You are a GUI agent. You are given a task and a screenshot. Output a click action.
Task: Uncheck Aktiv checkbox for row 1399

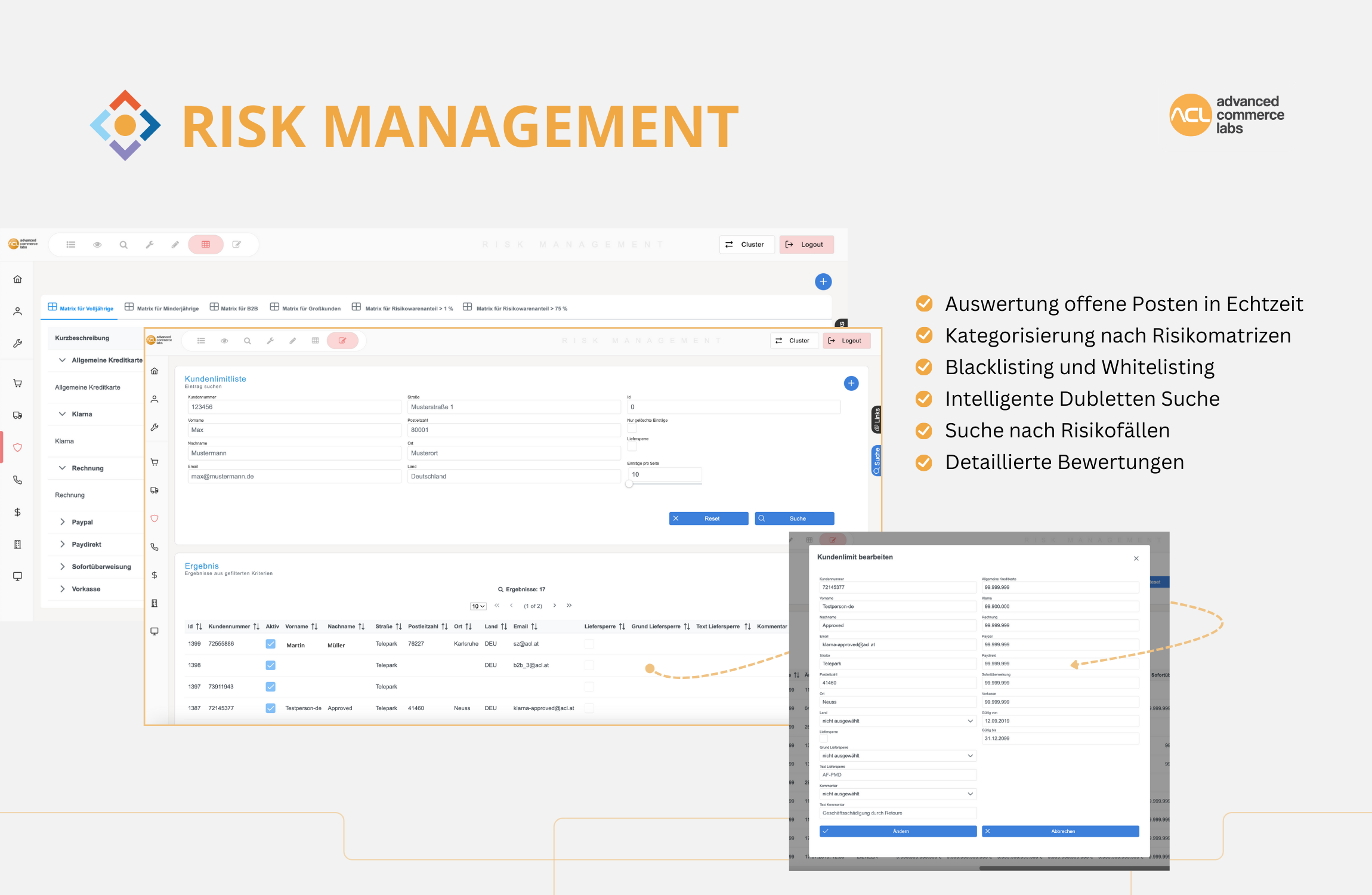[270, 644]
